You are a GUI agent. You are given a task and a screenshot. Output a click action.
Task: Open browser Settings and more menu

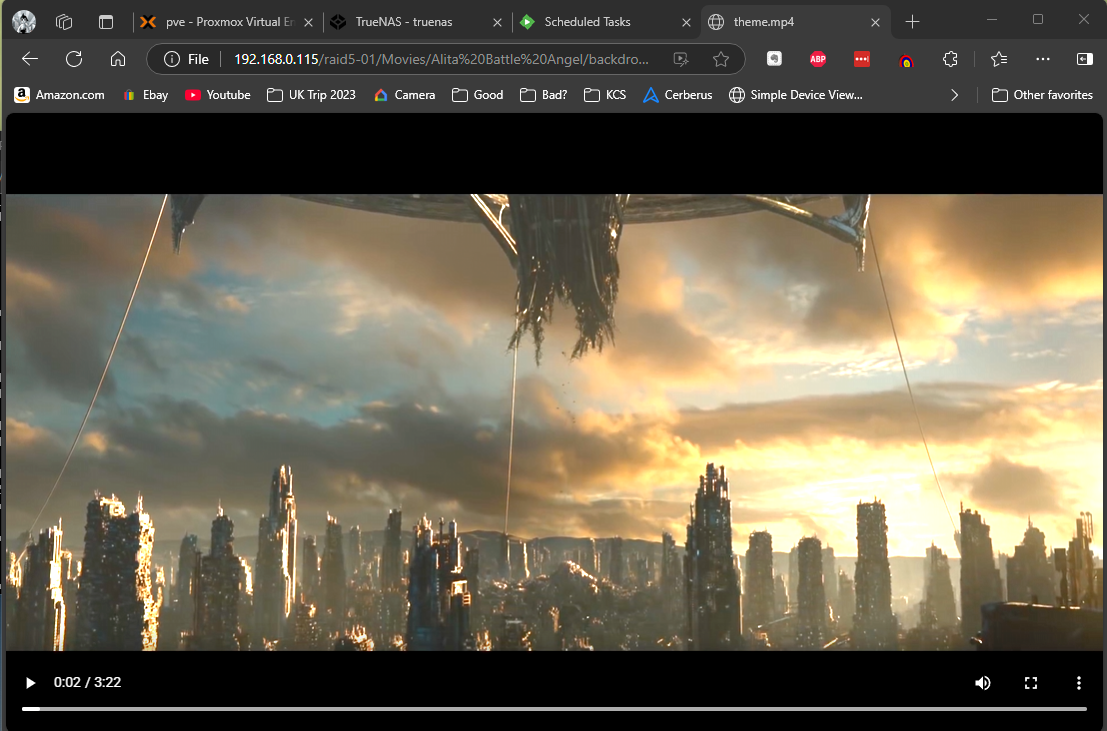(x=1043, y=59)
